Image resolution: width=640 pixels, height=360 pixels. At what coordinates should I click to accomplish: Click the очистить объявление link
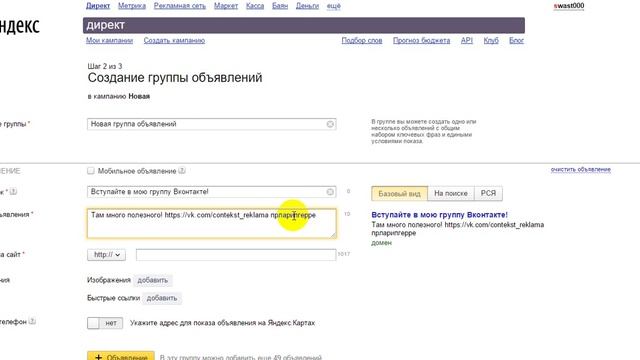click(581, 169)
